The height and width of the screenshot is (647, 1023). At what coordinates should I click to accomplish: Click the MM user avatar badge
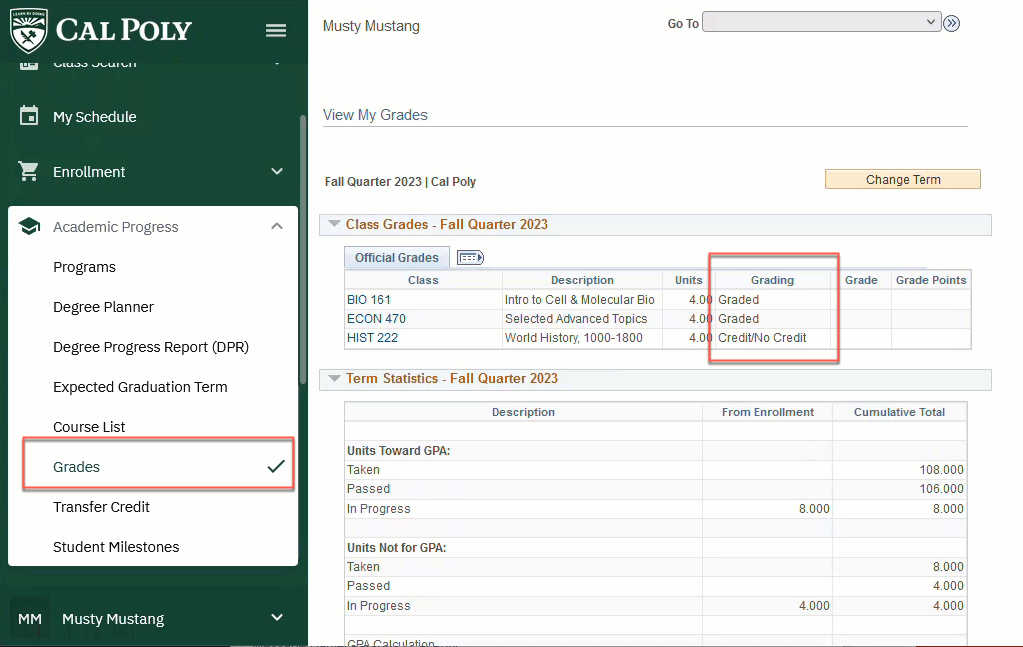[30, 619]
